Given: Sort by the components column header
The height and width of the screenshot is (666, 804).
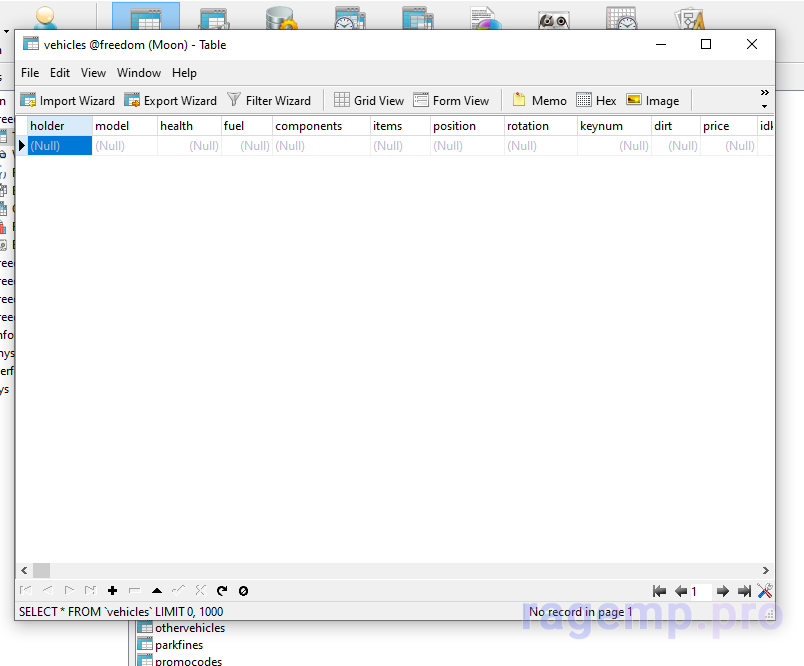Looking at the screenshot, I should (308, 126).
